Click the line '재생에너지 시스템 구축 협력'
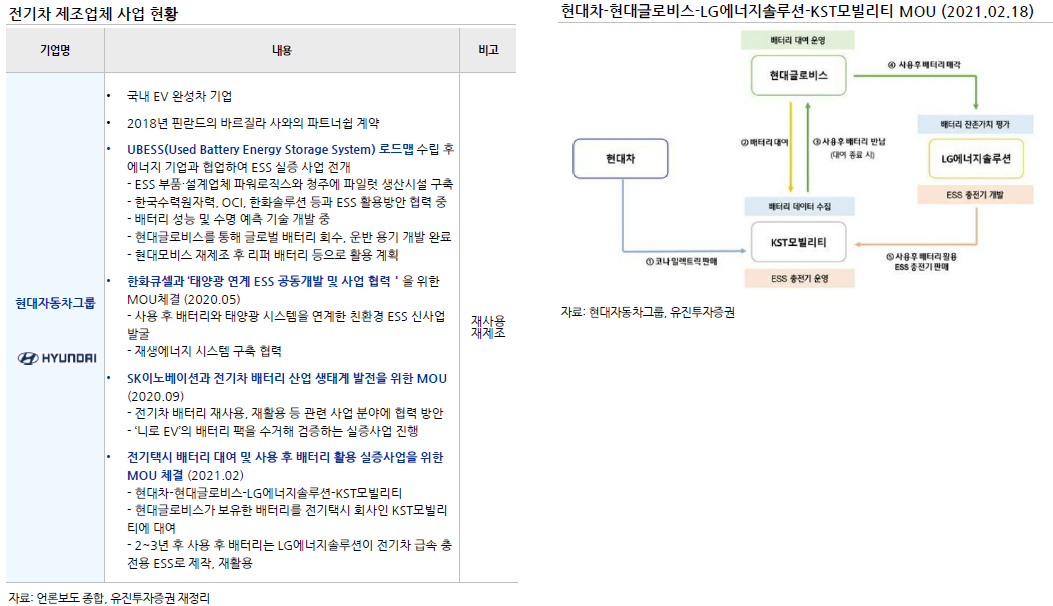The height and width of the screenshot is (606, 1053). click(x=204, y=351)
